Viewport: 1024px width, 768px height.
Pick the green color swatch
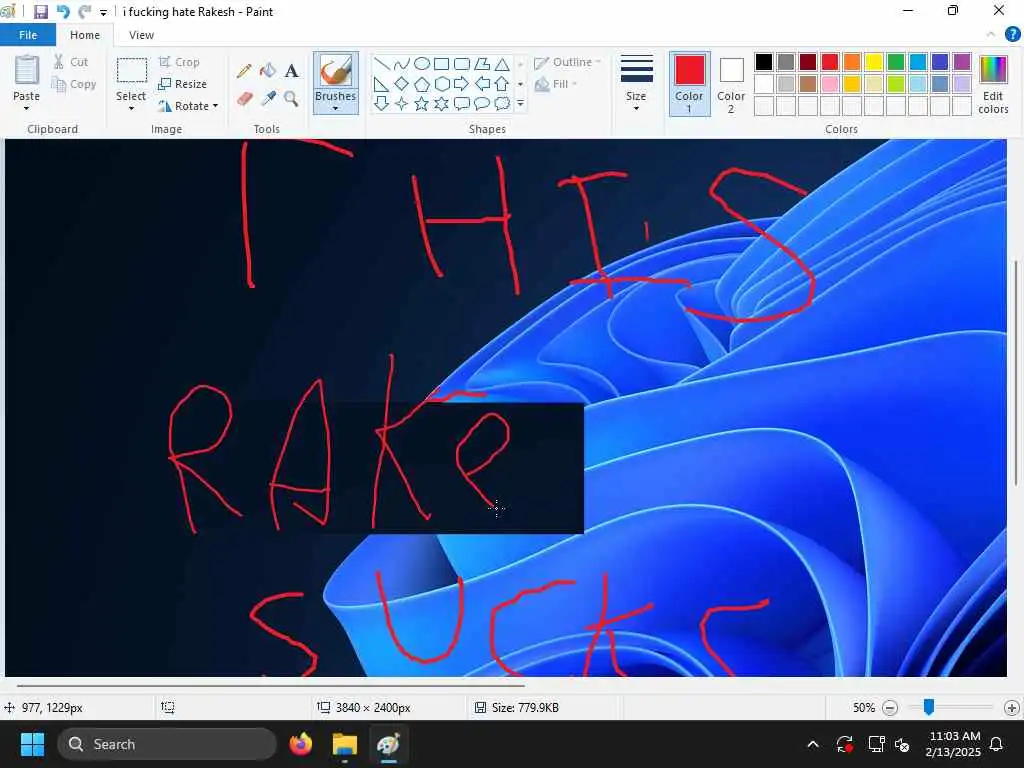pyautogui.click(x=896, y=62)
